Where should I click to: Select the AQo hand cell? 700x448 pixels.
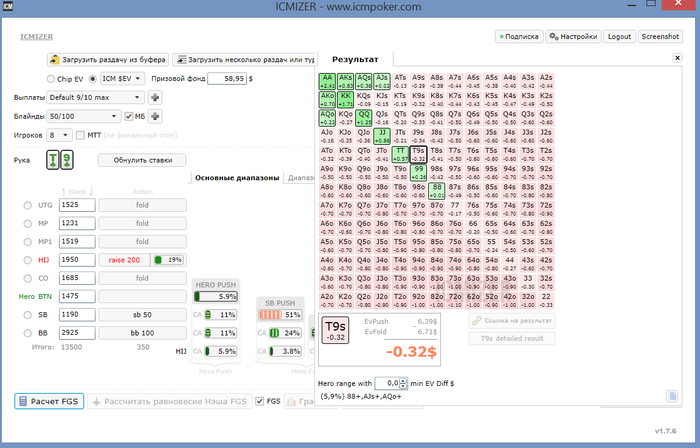(x=327, y=118)
